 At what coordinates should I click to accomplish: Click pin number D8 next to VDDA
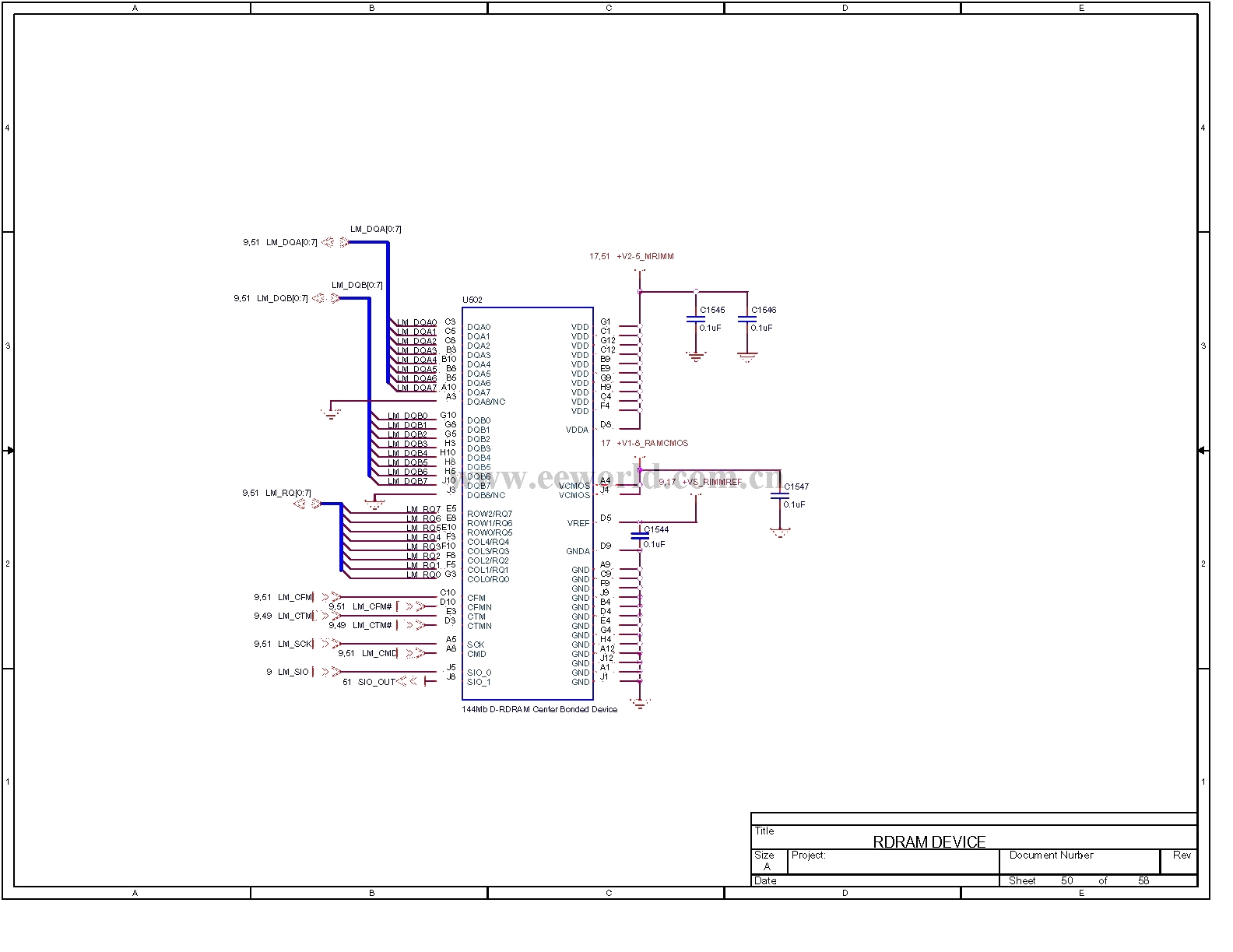[606, 424]
